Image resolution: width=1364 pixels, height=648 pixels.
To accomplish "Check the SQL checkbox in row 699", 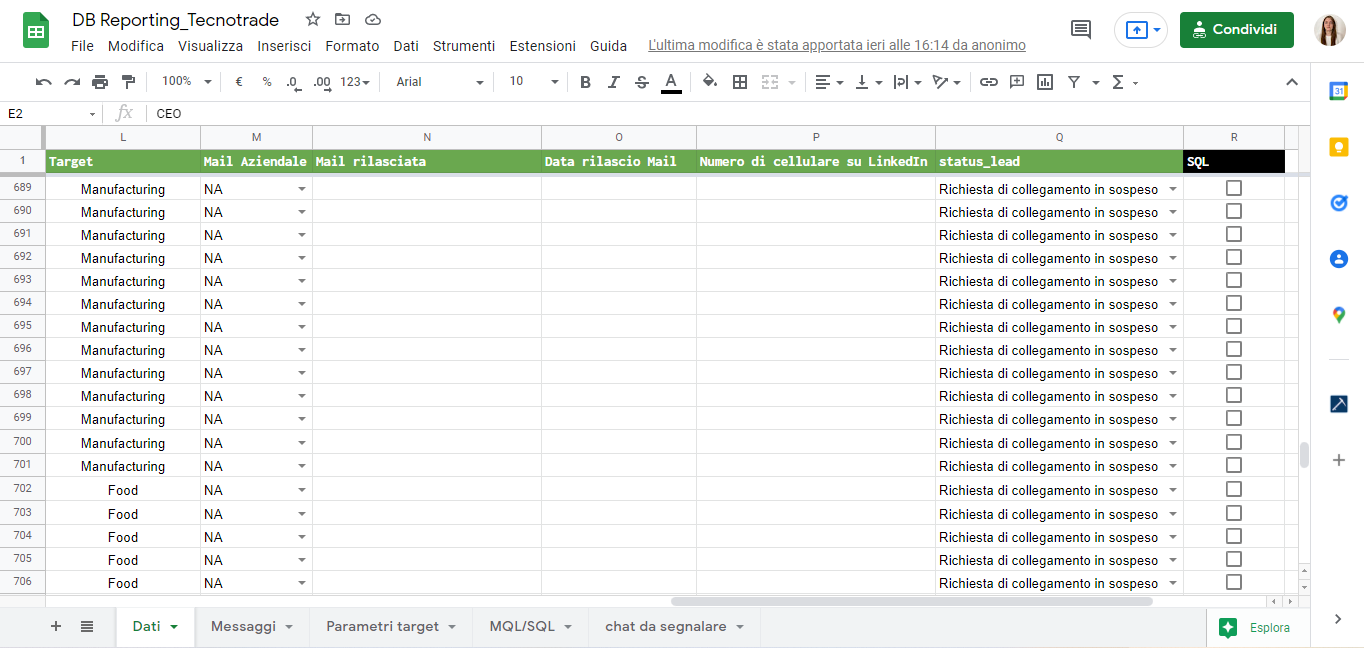I will (1234, 418).
